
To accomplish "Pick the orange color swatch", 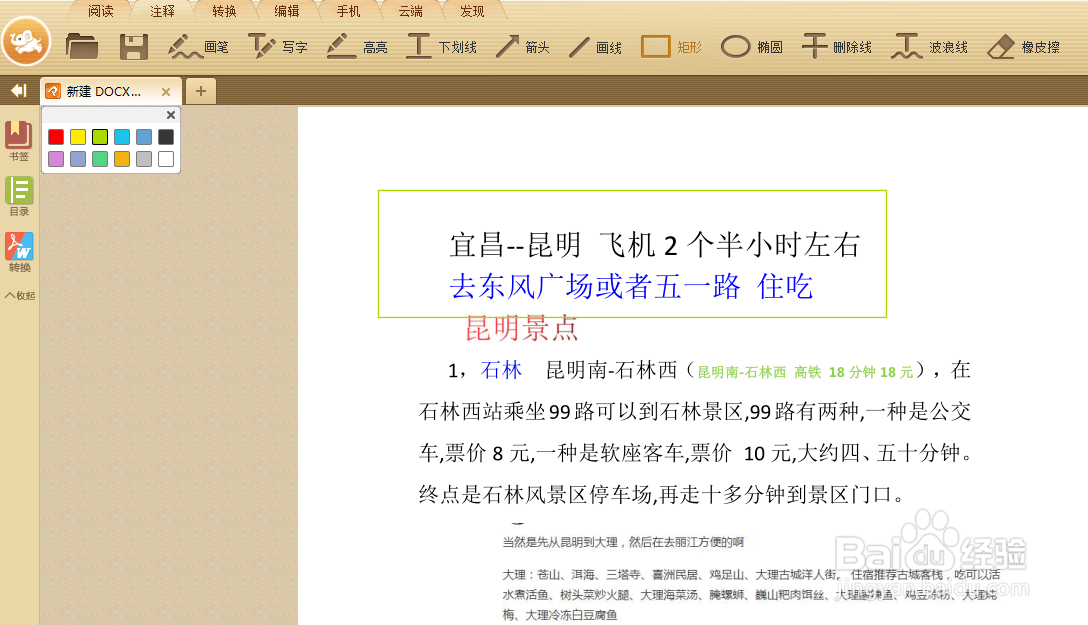I will pos(122,159).
